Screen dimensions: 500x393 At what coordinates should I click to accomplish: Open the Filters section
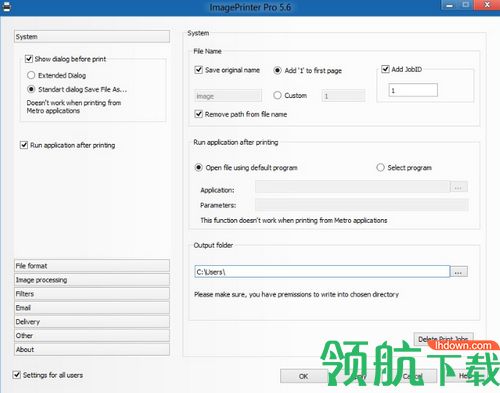click(92, 294)
